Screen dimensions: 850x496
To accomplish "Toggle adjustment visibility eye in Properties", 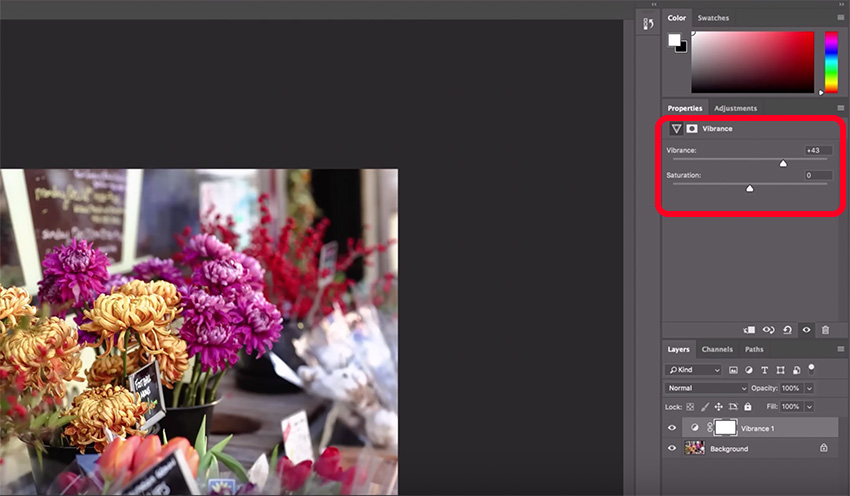I will pos(806,329).
